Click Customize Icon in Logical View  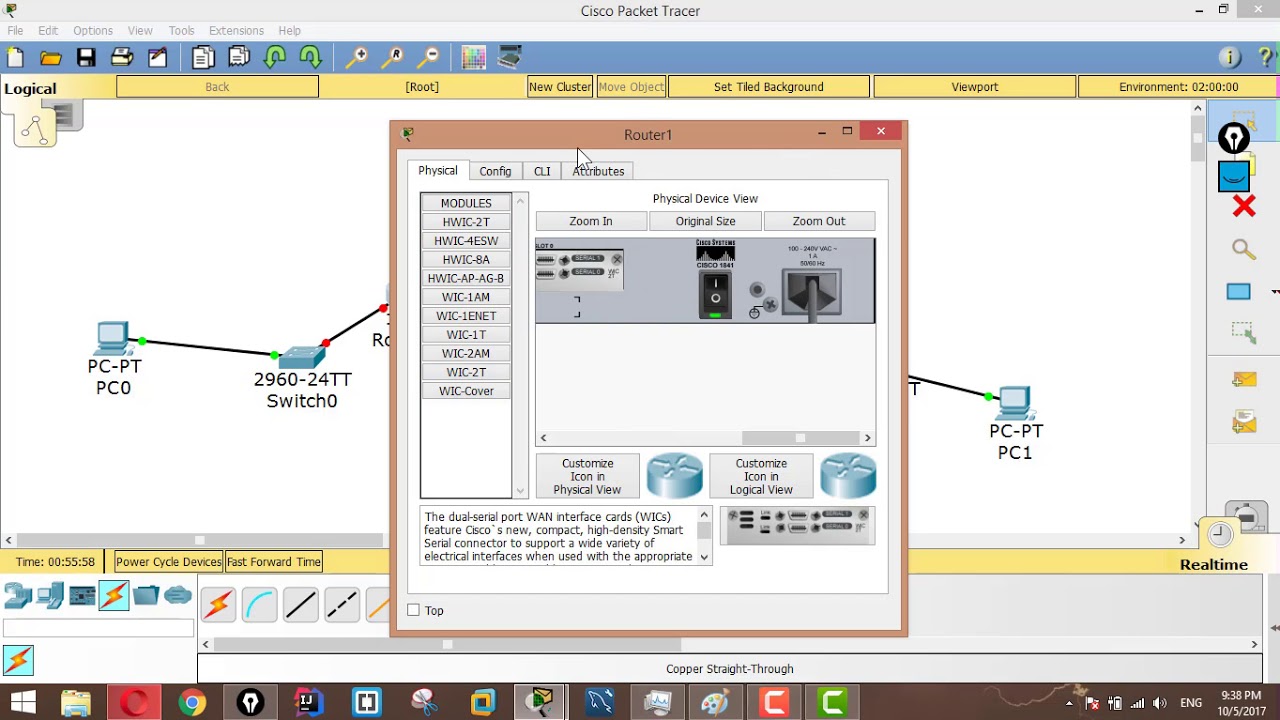(761, 476)
